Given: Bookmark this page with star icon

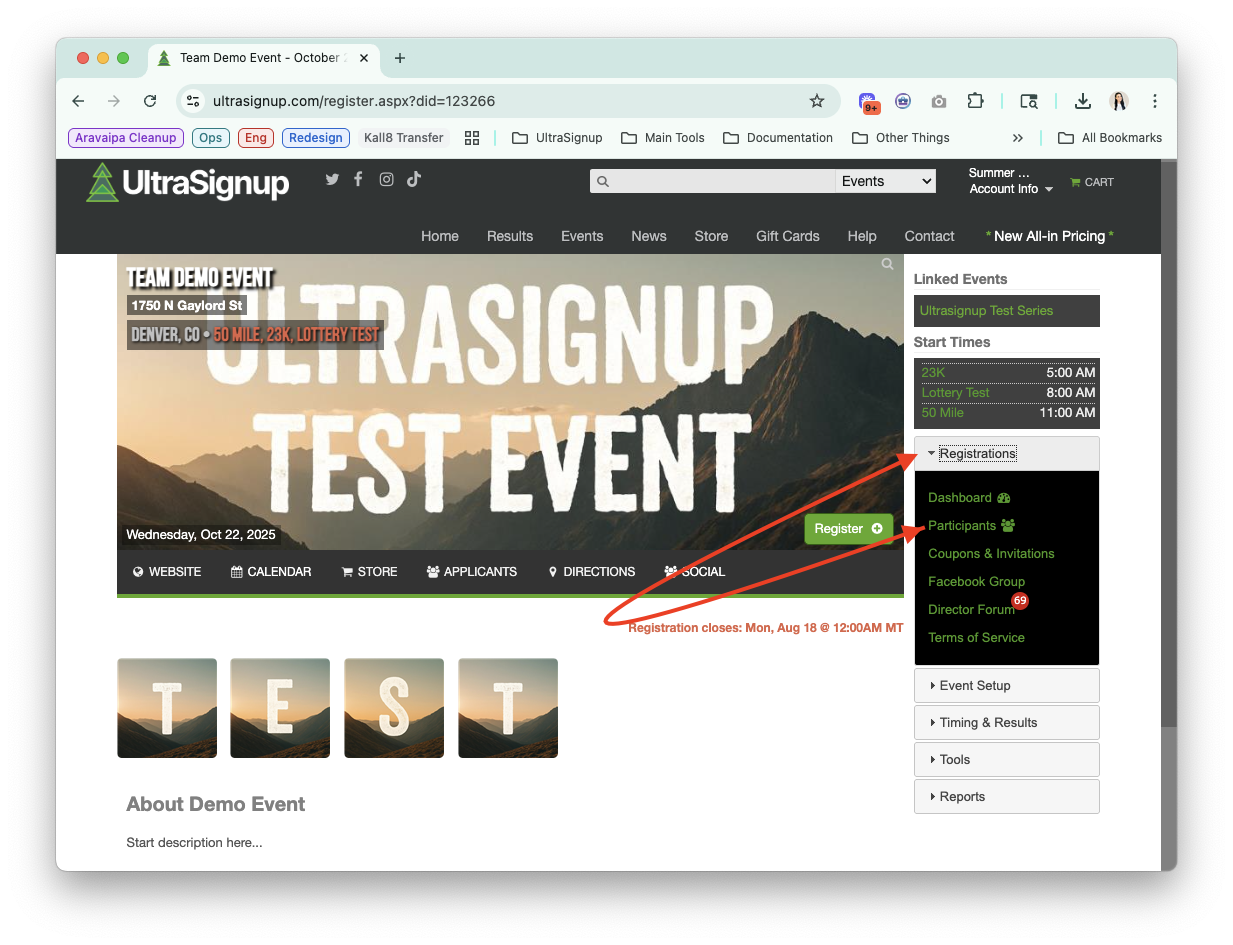Looking at the screenshot, I should (817, 101).
